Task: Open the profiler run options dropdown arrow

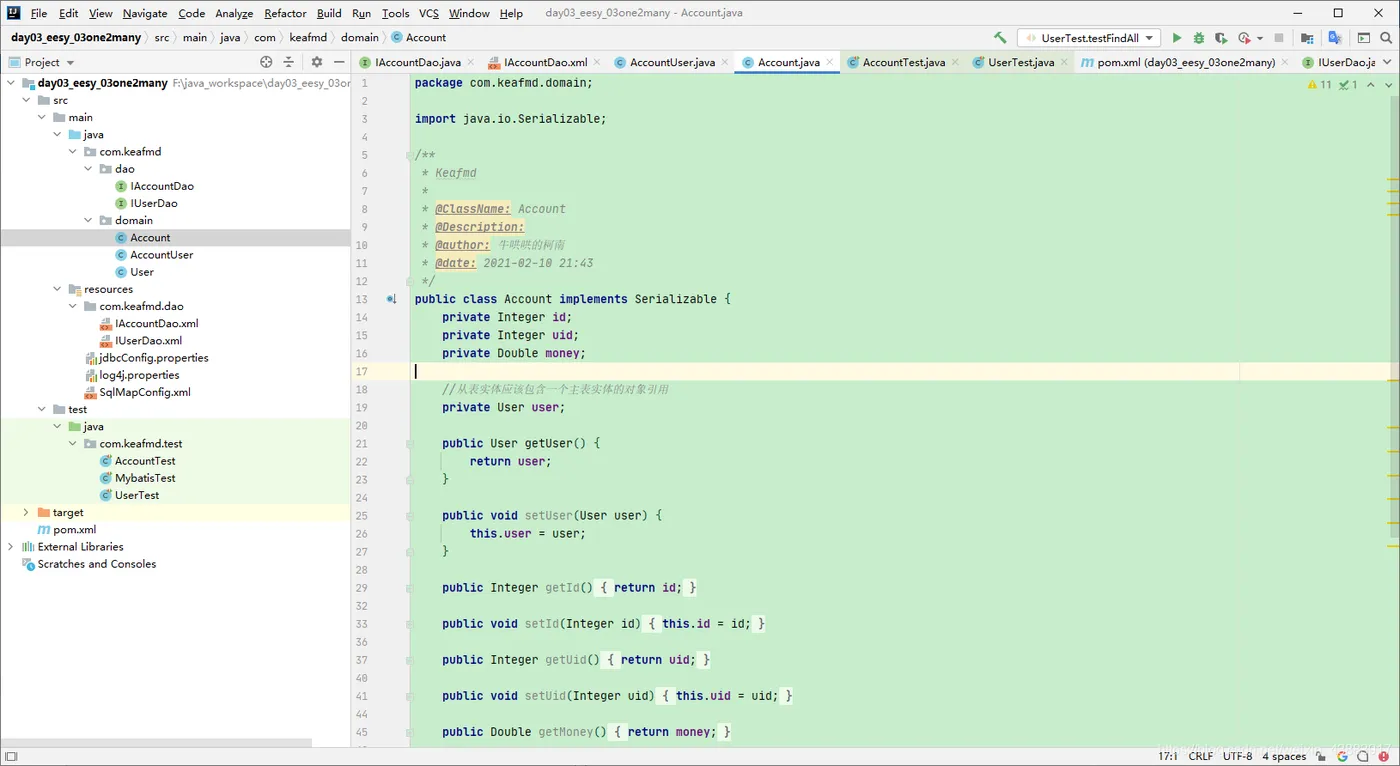Action: [1260, 38]
